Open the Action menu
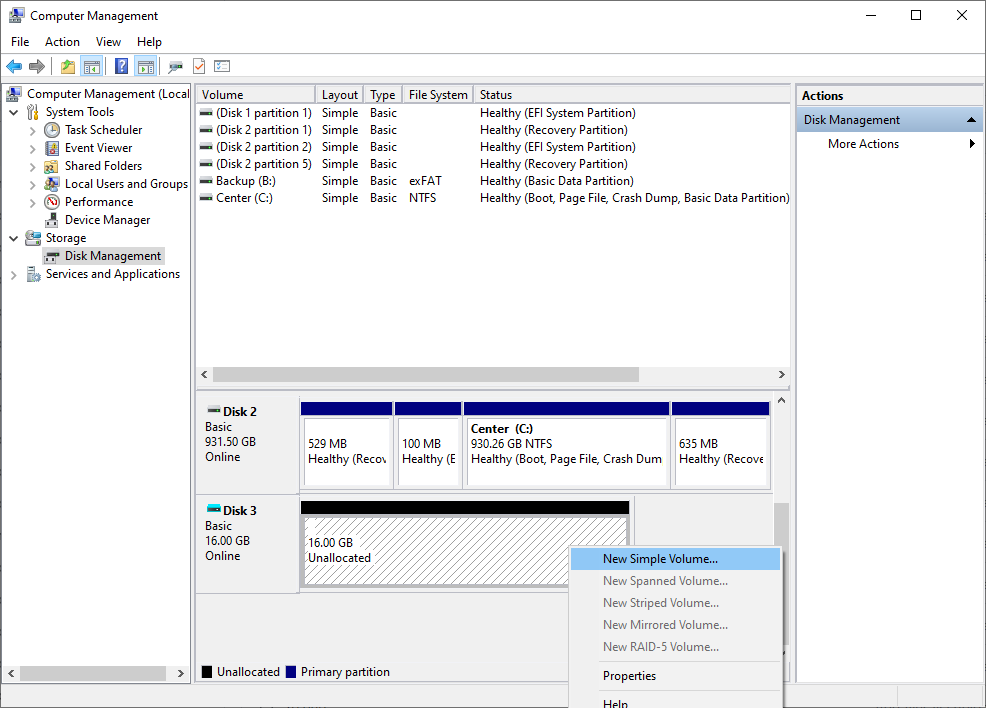Viewport: 986px width, 708px height. pyautogui.click(x=62, y=41)
